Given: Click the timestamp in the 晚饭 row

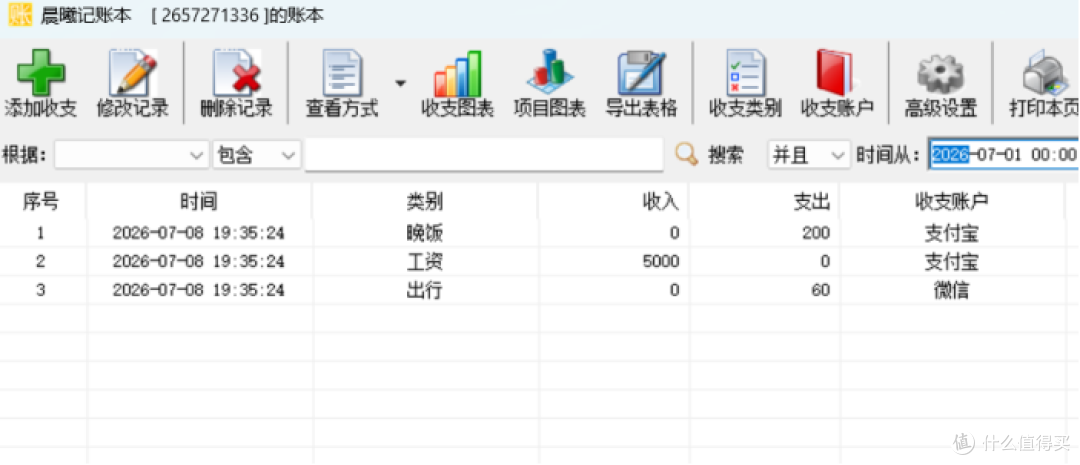Looking at the screenshot, I should point(199,234).
